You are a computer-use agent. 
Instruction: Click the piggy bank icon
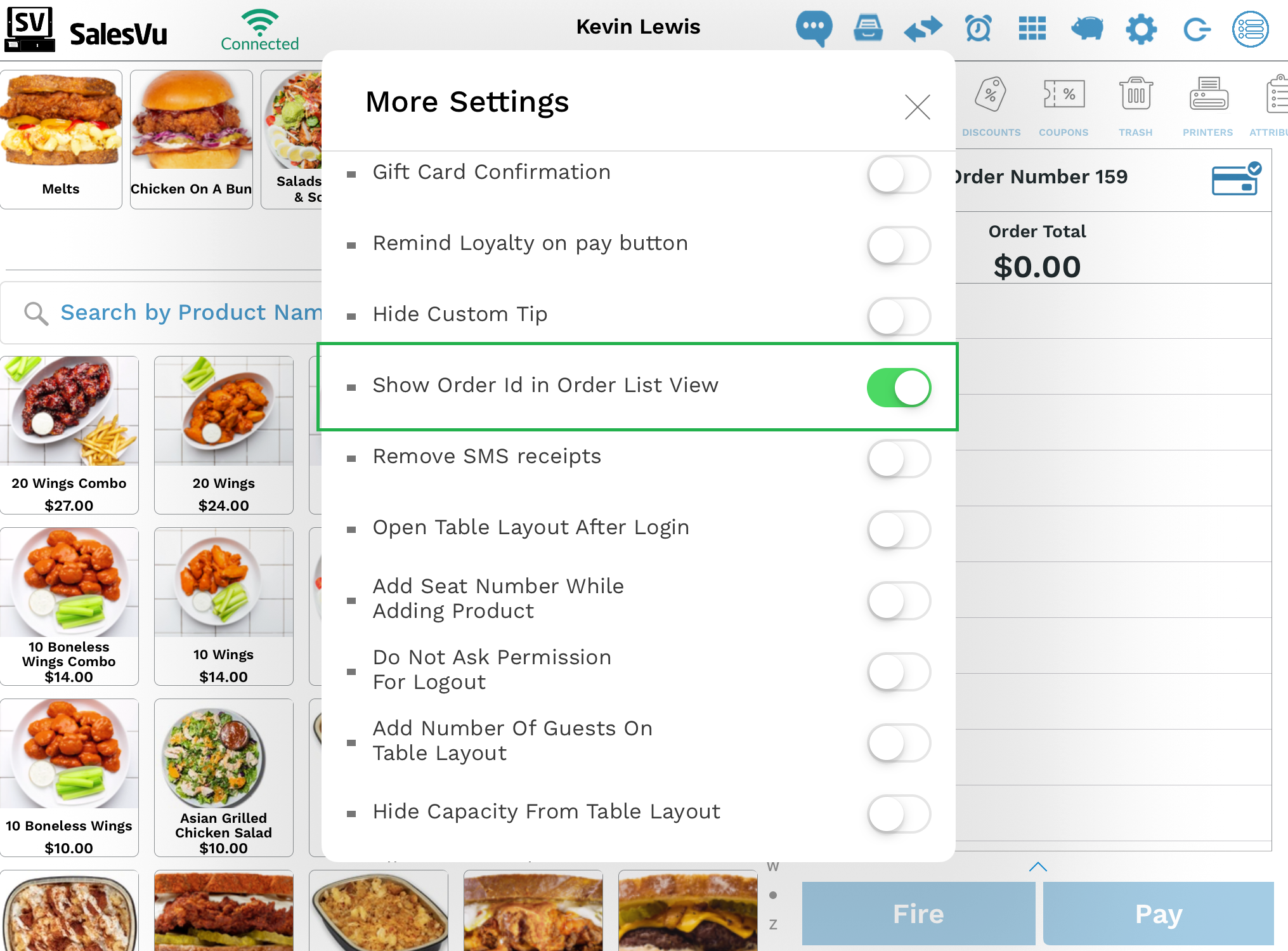(1087, 29)
